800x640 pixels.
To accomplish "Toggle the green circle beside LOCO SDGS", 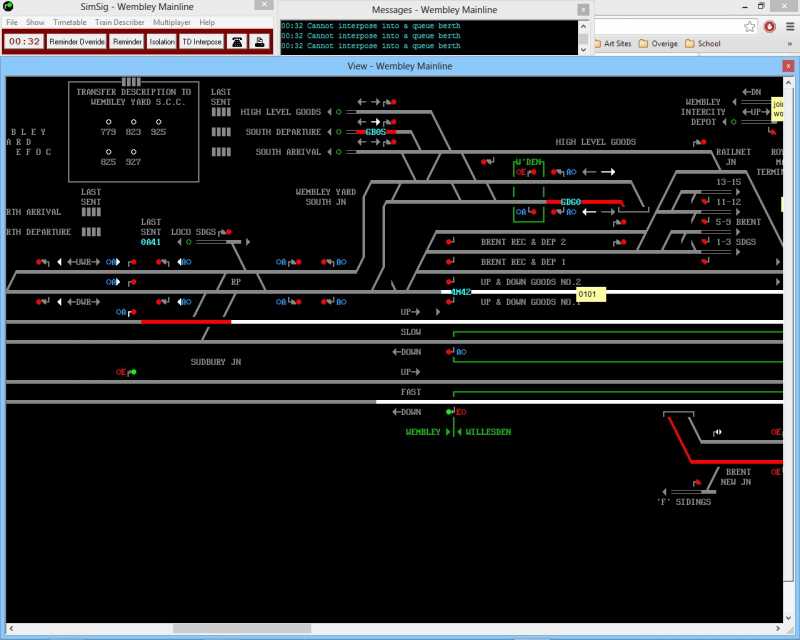I will point(188,242).
